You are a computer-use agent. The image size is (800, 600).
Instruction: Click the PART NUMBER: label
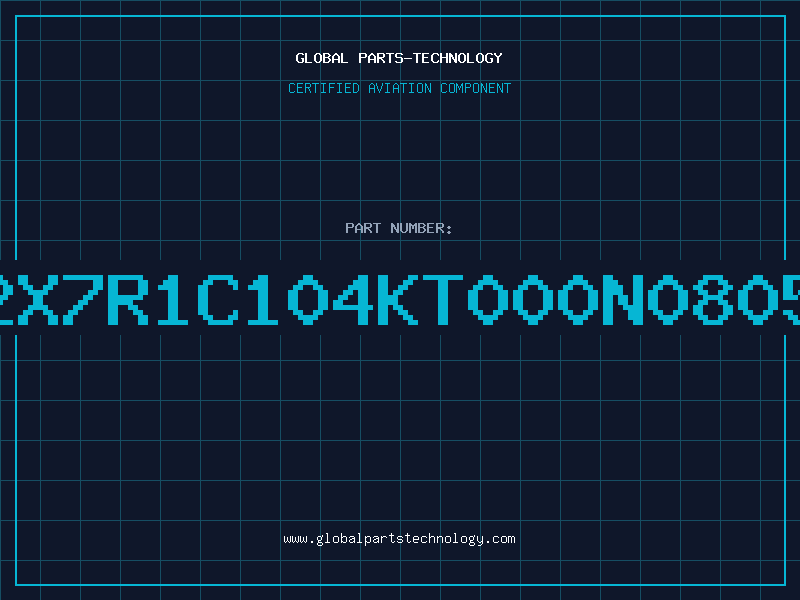click(398, 228)
